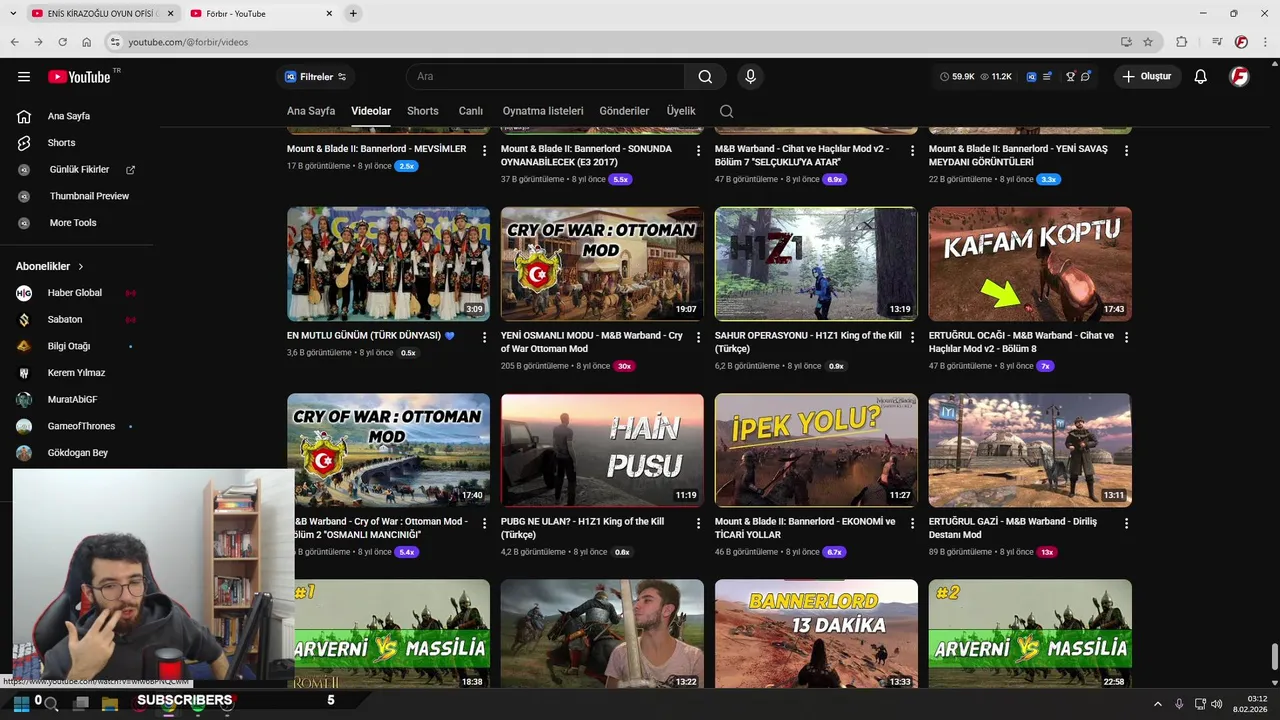Bookmark this page with the star icon
Image resolution: width=1280 pixels, height=720 pixels.
click(x=1148, y=42)
